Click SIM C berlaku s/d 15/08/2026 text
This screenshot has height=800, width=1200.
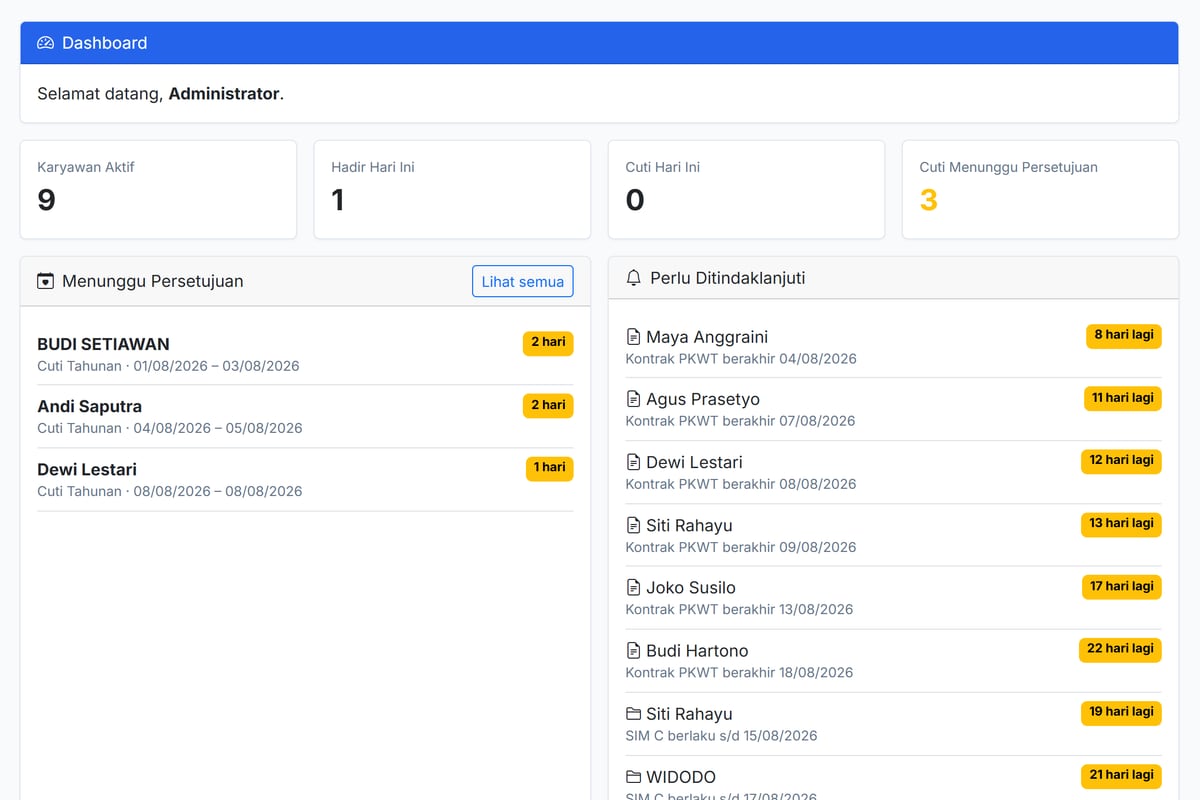point(721,736)
